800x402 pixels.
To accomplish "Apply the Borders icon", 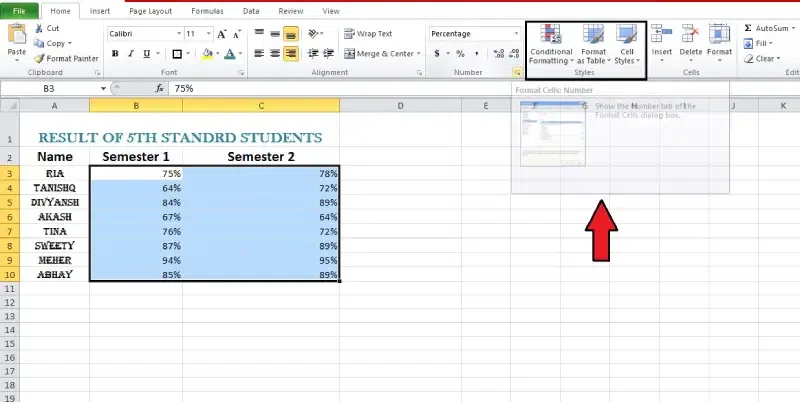I will [177, 54].
